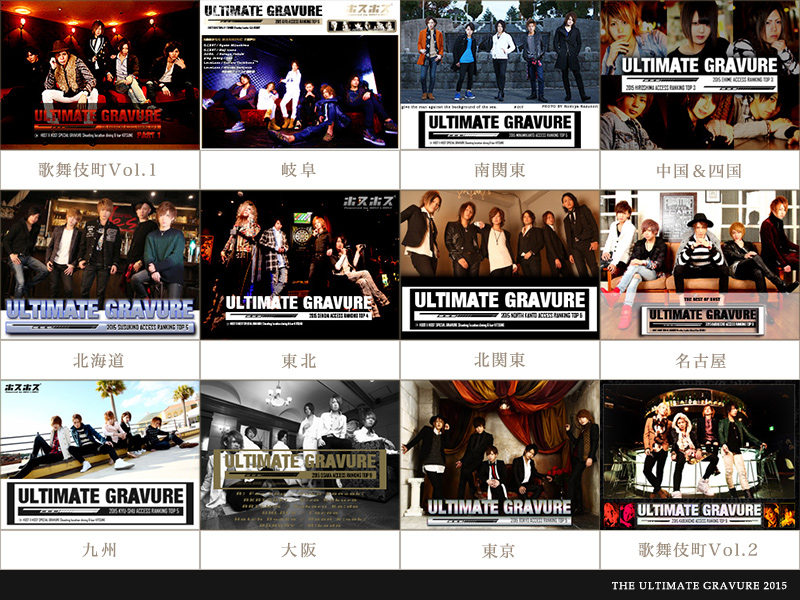Click the 歌舞伎町Vol.1 text label
The width and height of the screenshot is (800, 600).
(99, 170)
